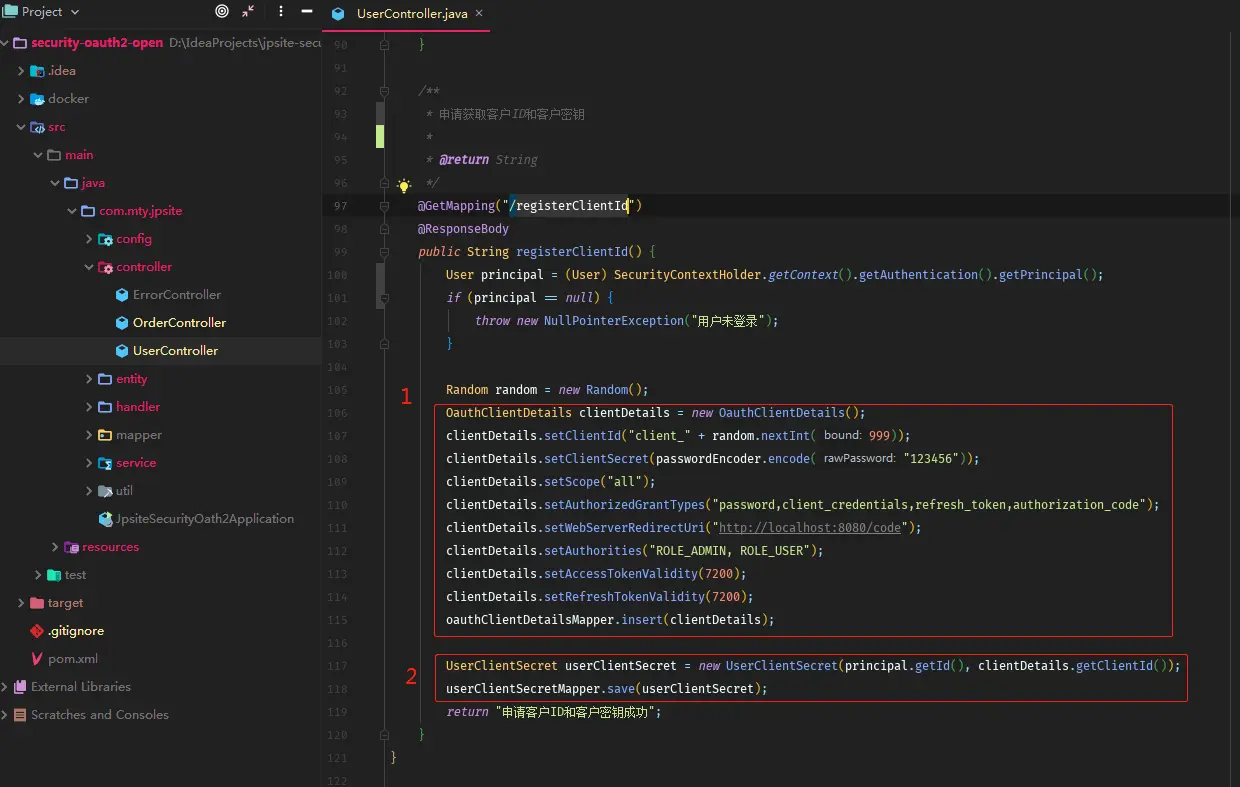
Task: Expand the handler package
Action: [x=89, y=407]
